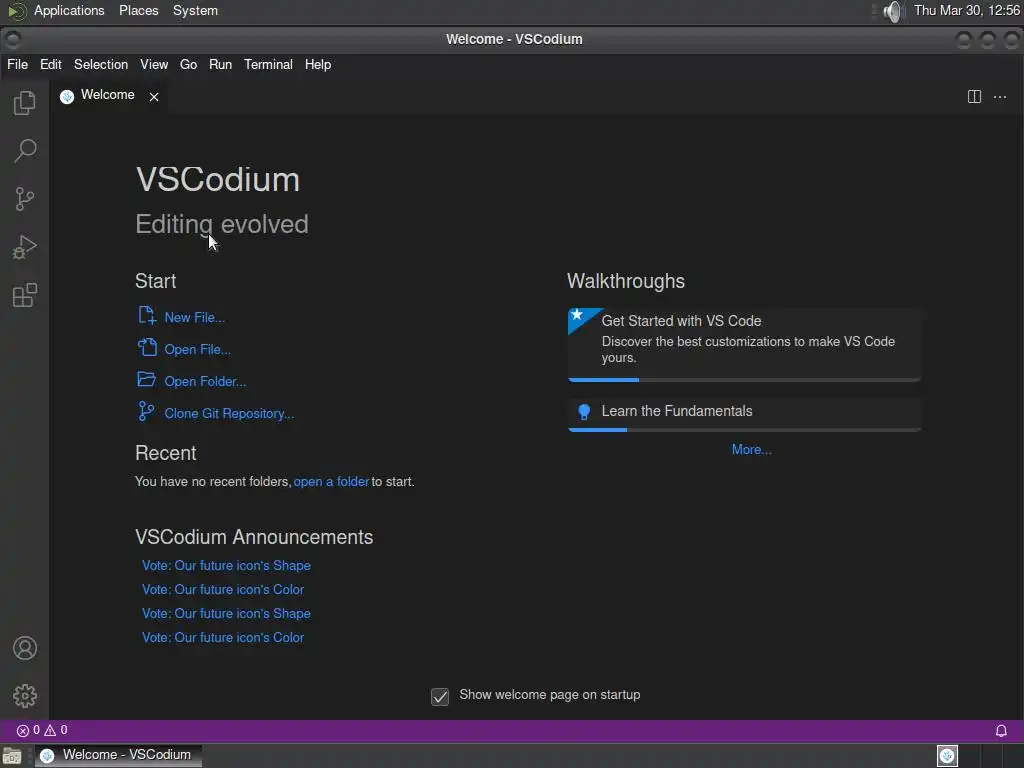This screenshot has width=1024, height=768.
Task: Uncheck Show welcome page on startup
Action: tap(440, 697)
